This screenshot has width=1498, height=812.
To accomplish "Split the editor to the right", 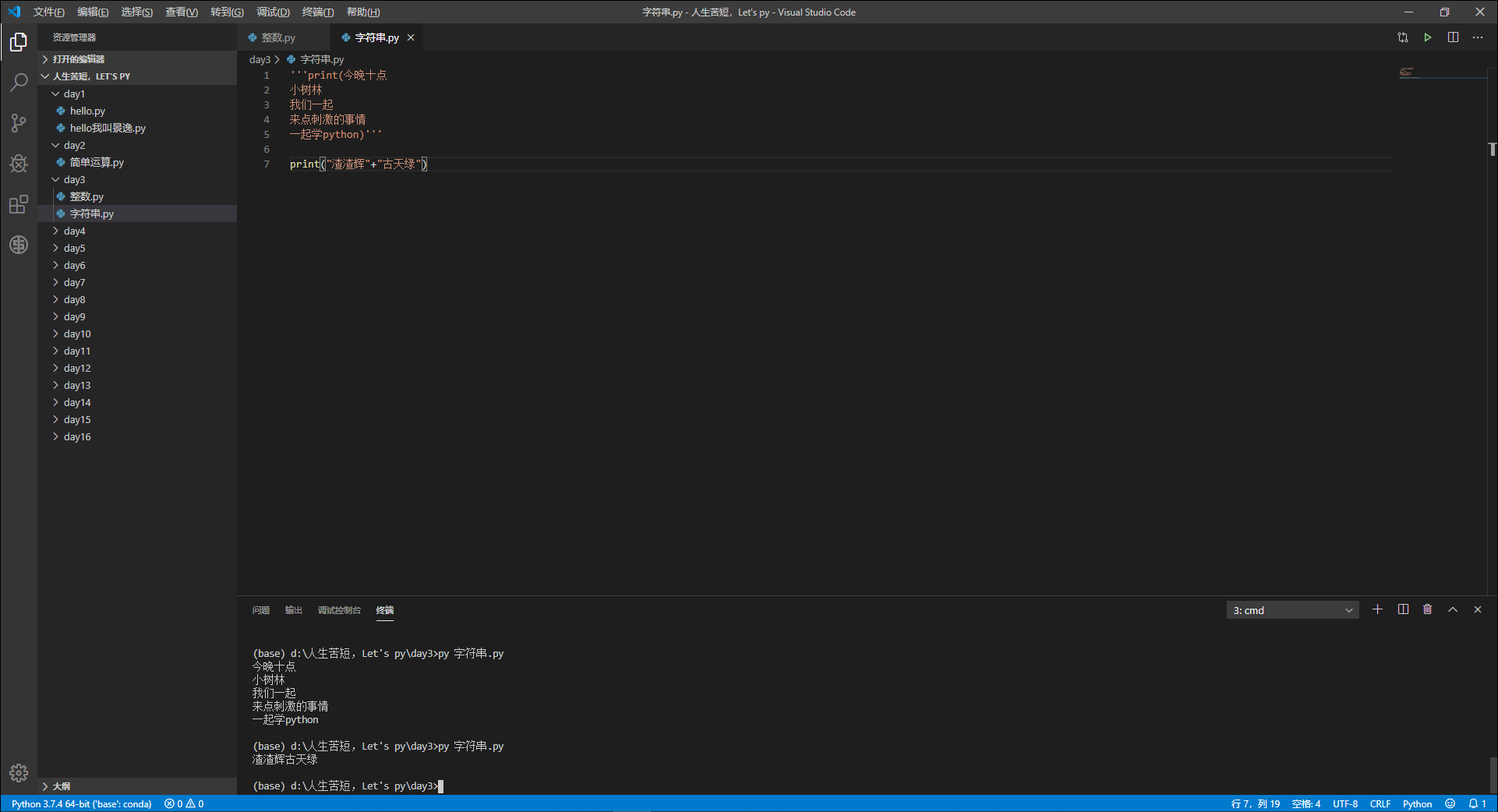I will coord(1453,37).
